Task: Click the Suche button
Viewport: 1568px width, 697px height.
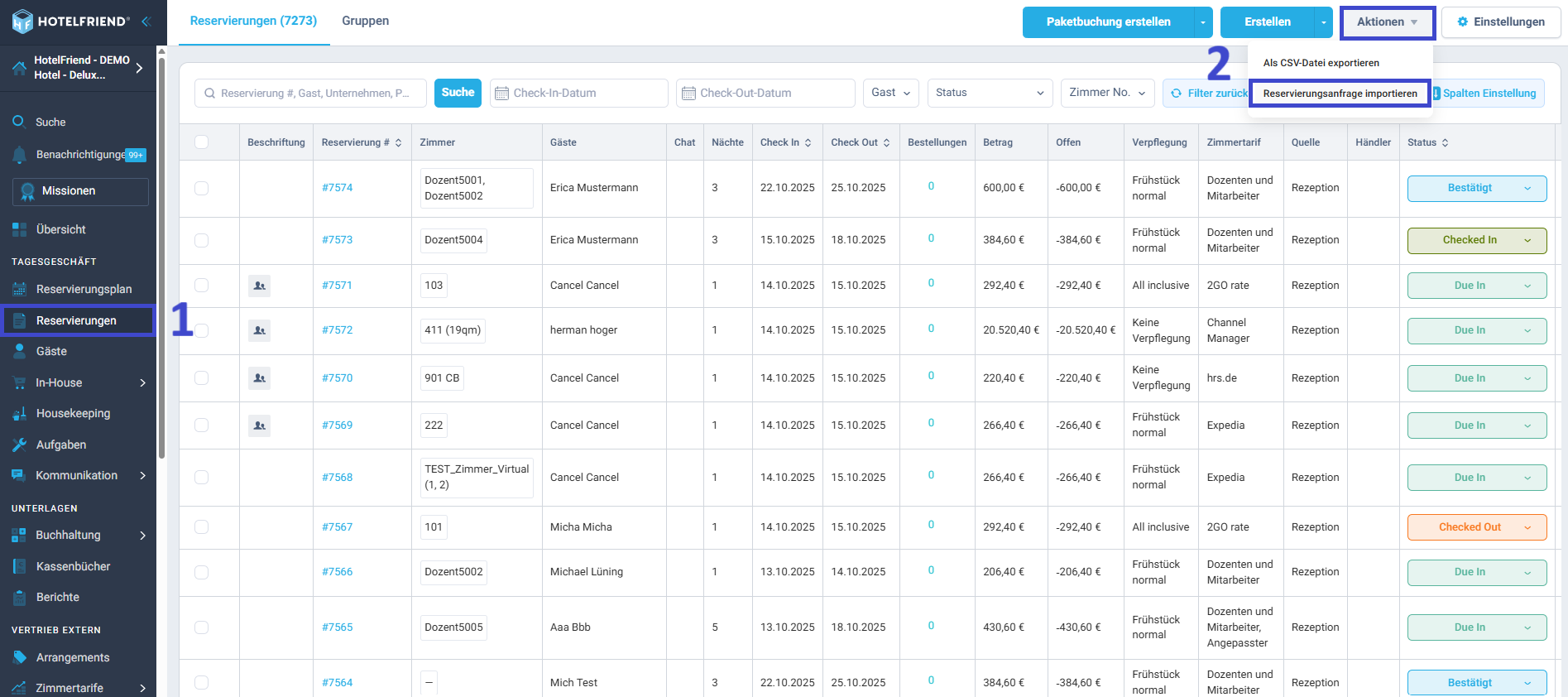Action: tap(458, 93)
